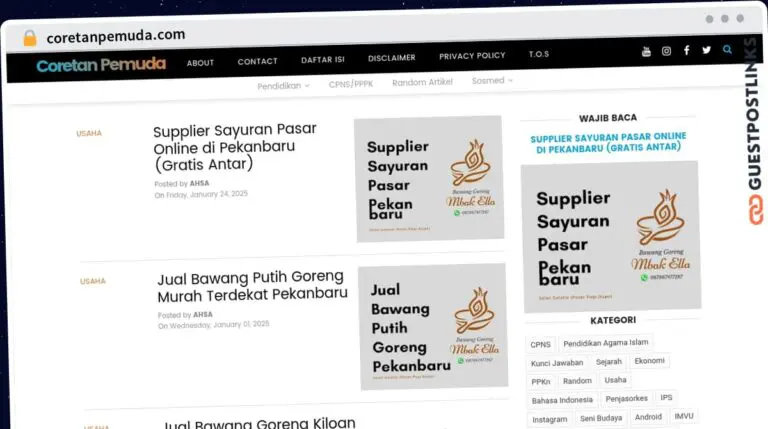This screenshot has width=768, height=429.
Task: Open the Daftar Isi menu item
Action: 323,60
